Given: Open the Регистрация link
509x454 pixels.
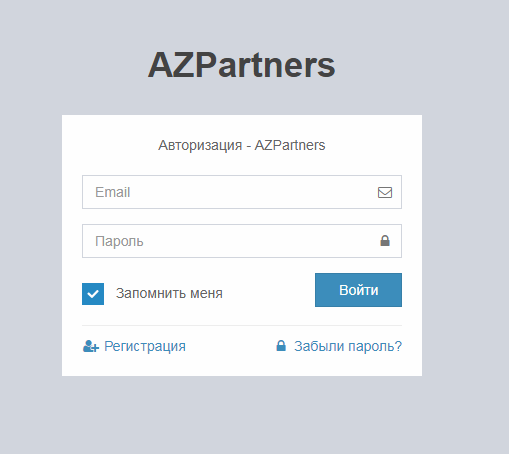Looking at the screenshot, I should click(x=145, y=346).
